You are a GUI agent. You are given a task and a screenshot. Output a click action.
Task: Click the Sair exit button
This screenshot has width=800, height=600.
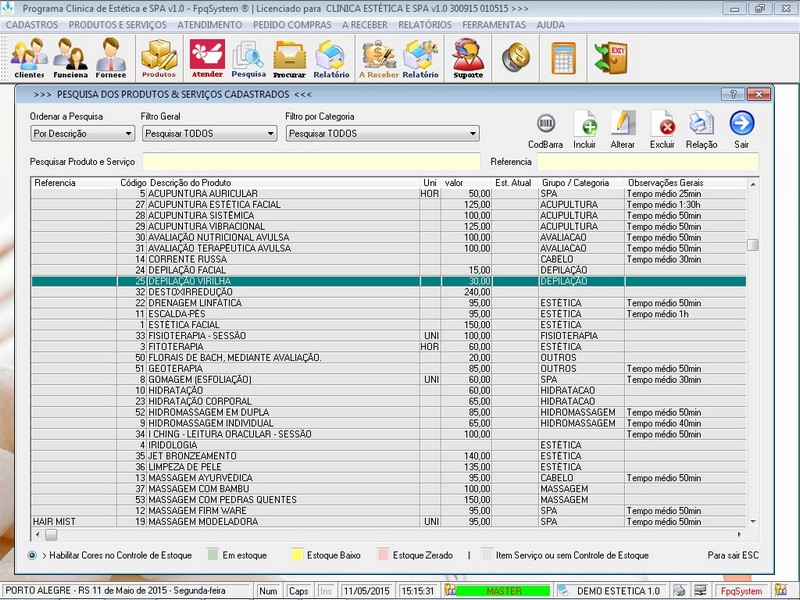(741, 127)
